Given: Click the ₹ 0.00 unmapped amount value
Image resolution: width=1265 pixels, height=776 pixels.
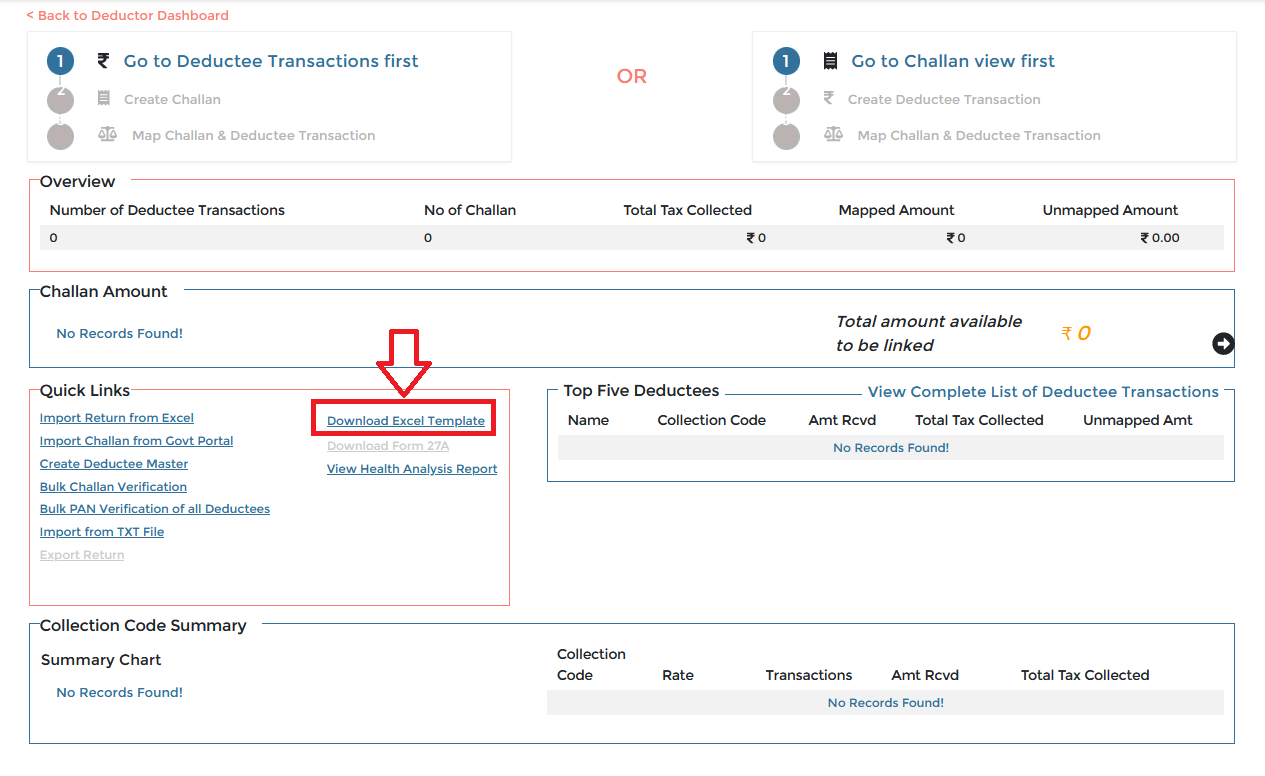Looking at the screenshot, I should point(1160,238).
